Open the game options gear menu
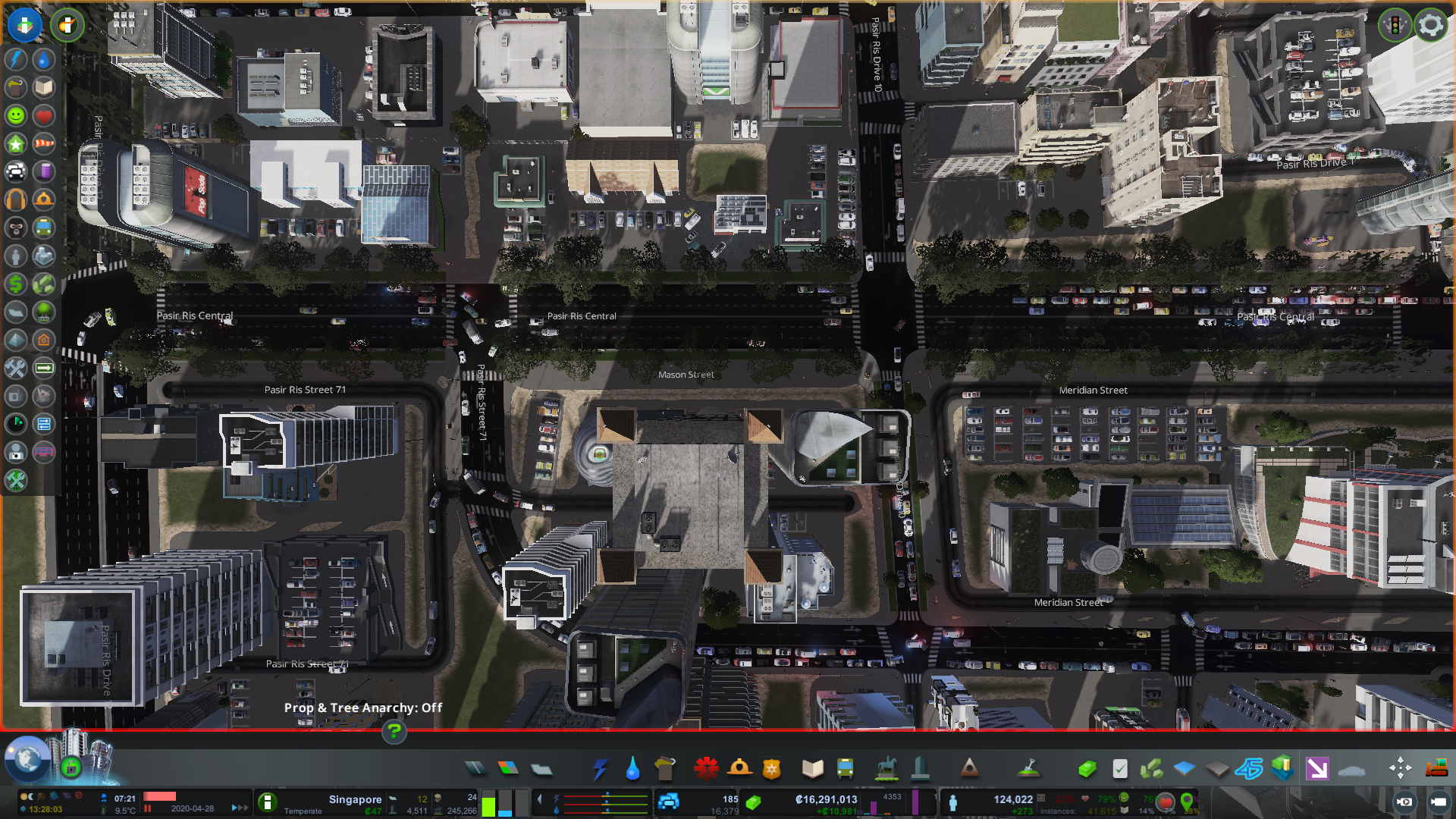The image size is (1456, 819). coord(1431,25)
